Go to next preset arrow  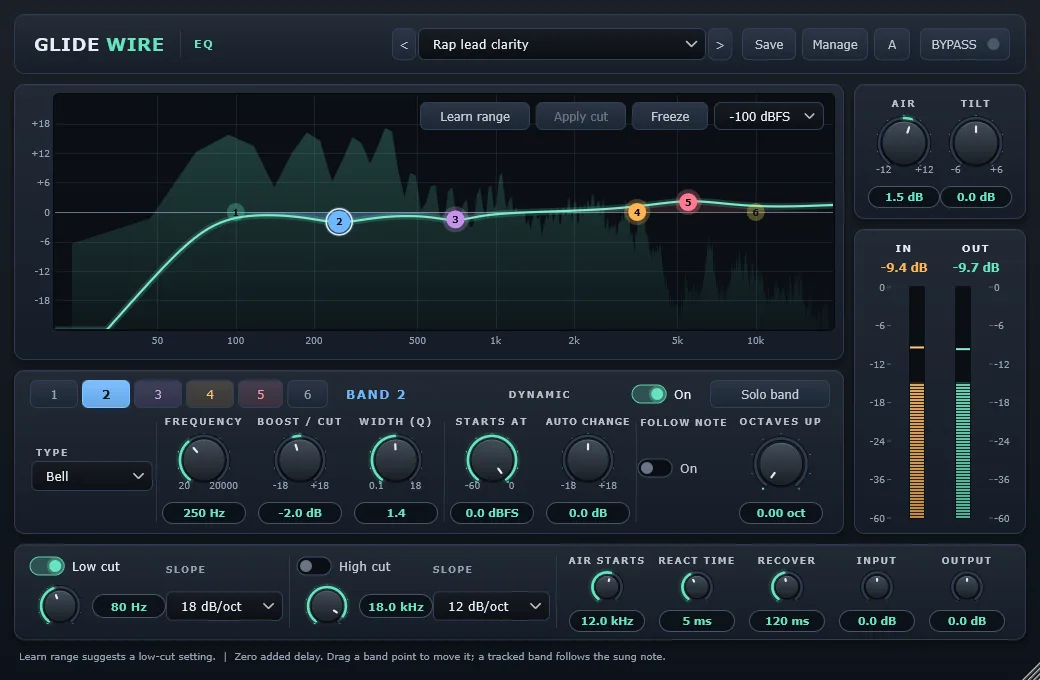point(720,44)
